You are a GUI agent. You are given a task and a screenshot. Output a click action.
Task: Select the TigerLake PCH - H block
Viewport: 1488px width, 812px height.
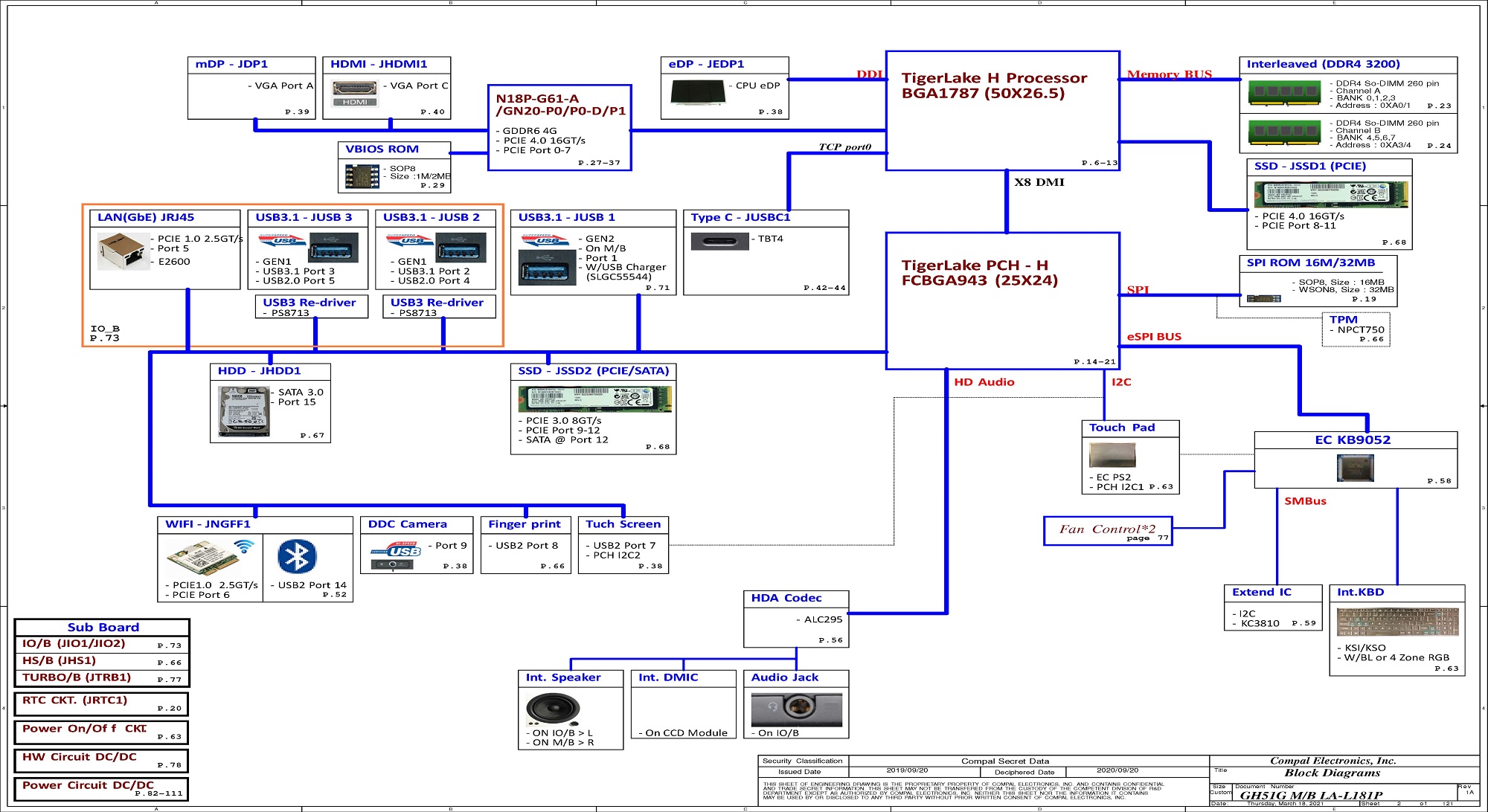[x=1001, y=301]
